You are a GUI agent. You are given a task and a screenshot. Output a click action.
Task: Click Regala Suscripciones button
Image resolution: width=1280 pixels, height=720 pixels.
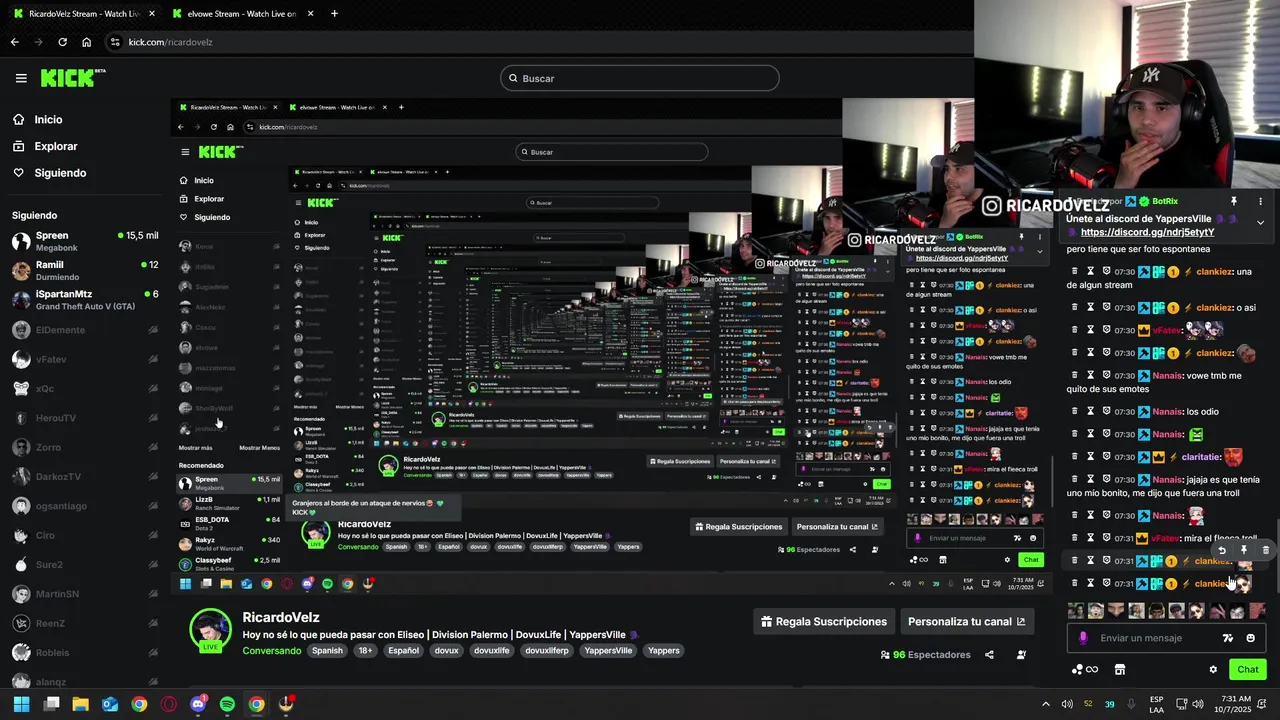(824, 622)
